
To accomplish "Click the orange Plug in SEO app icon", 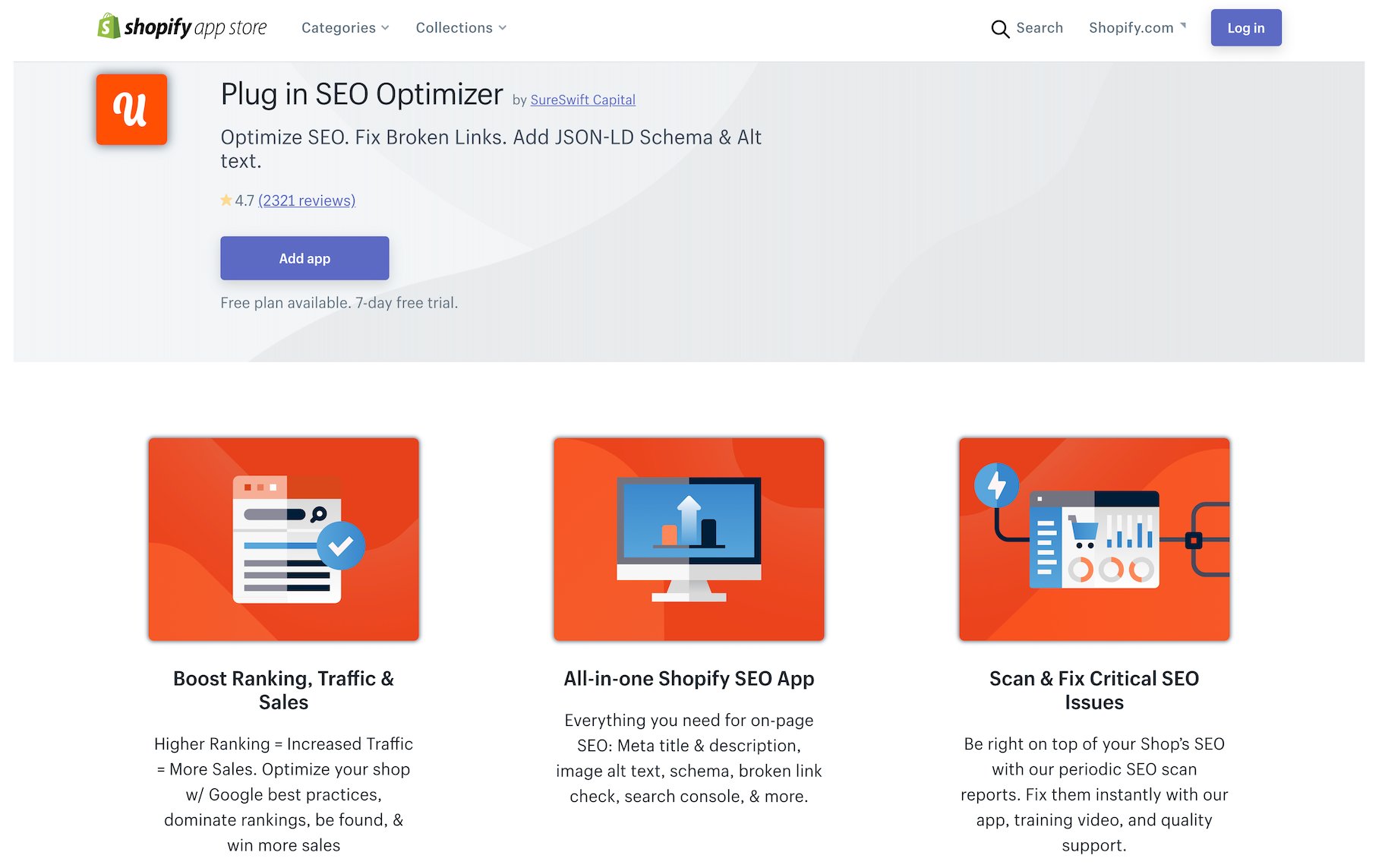I will (x=131, y=109).
